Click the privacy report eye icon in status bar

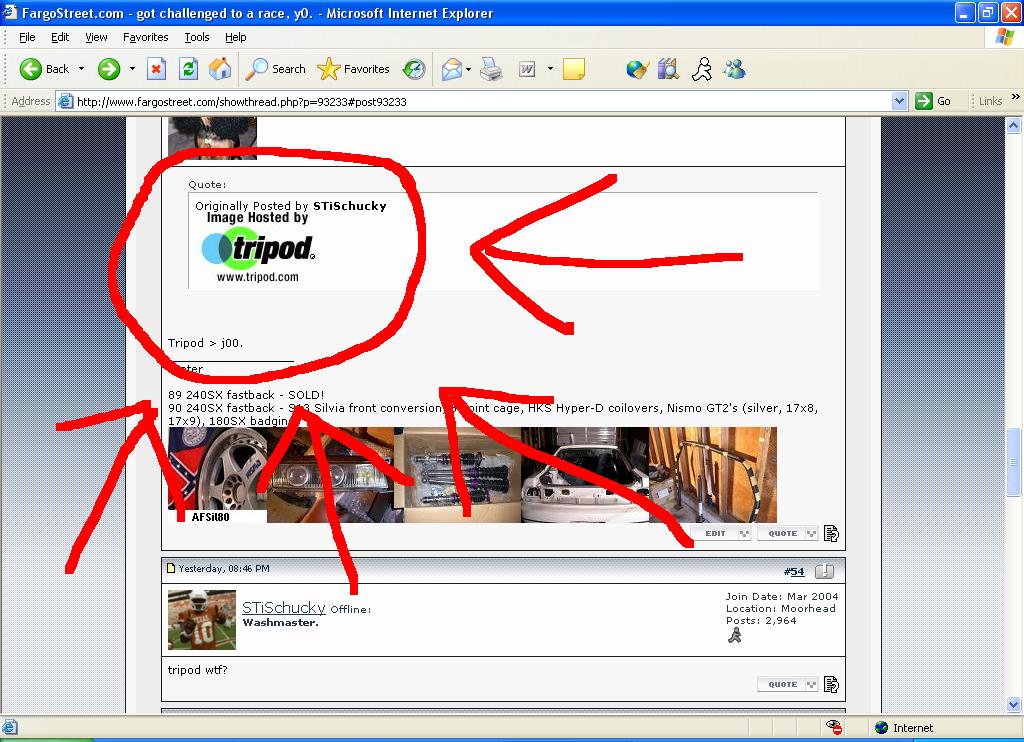834,727
